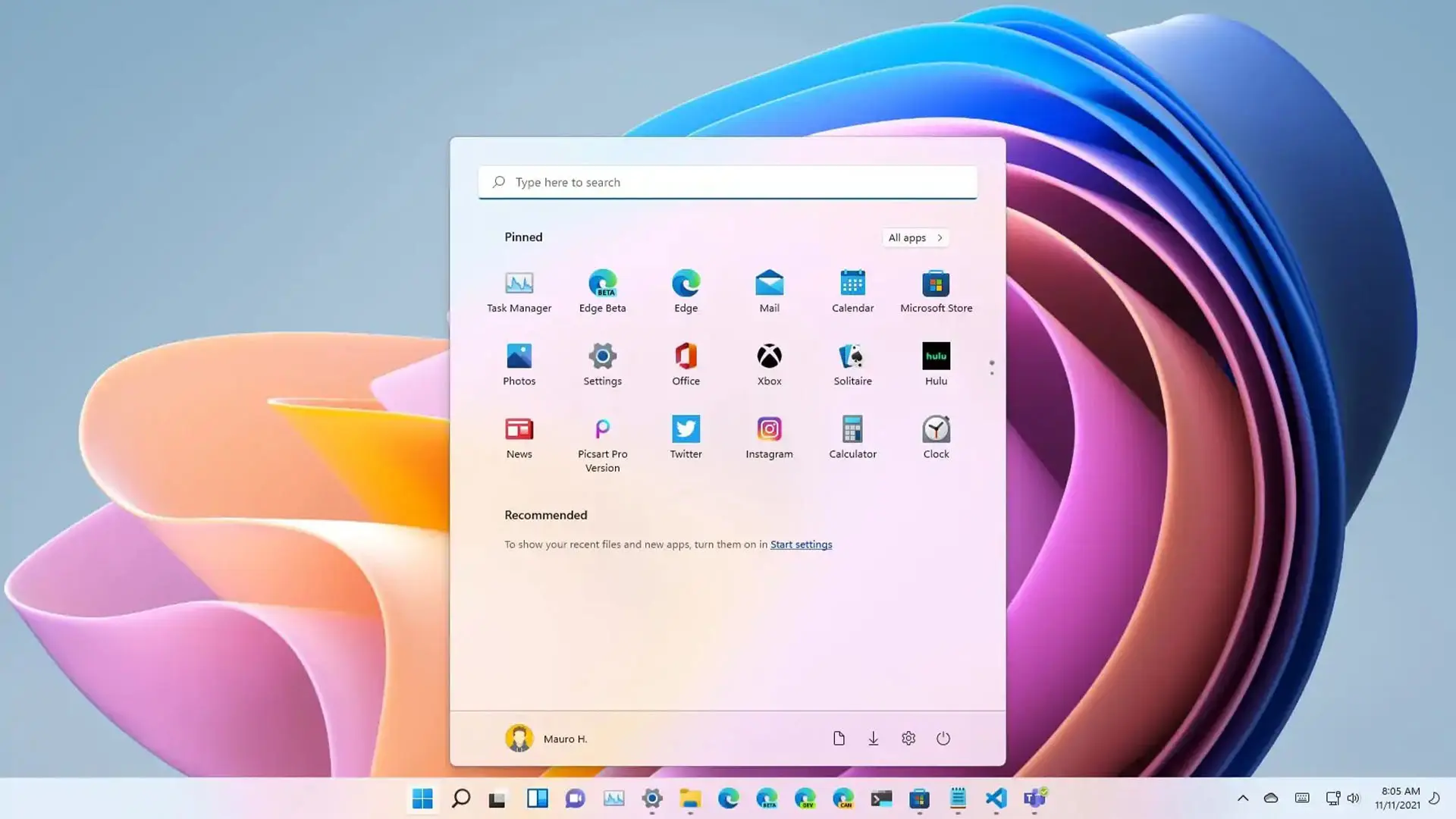
Task: Click the Type here to search field
Action: click(728, 182)
